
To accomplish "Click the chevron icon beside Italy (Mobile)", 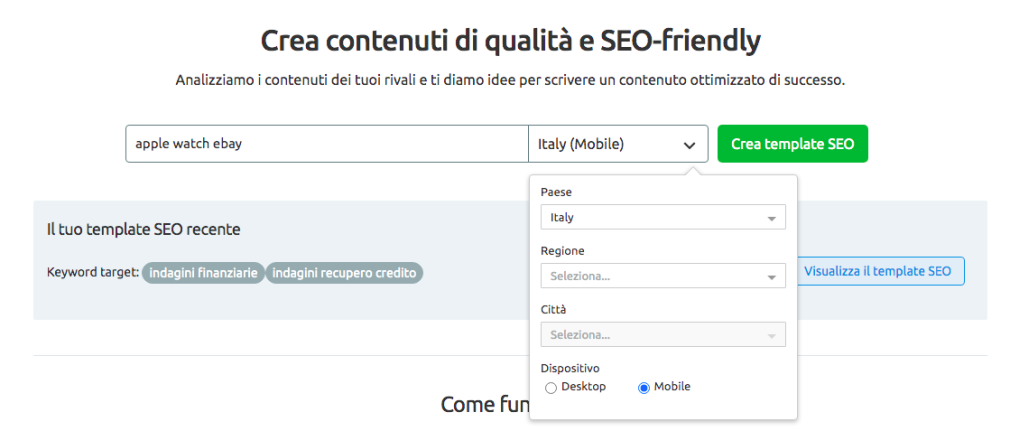I will click(x=689, y=145).
